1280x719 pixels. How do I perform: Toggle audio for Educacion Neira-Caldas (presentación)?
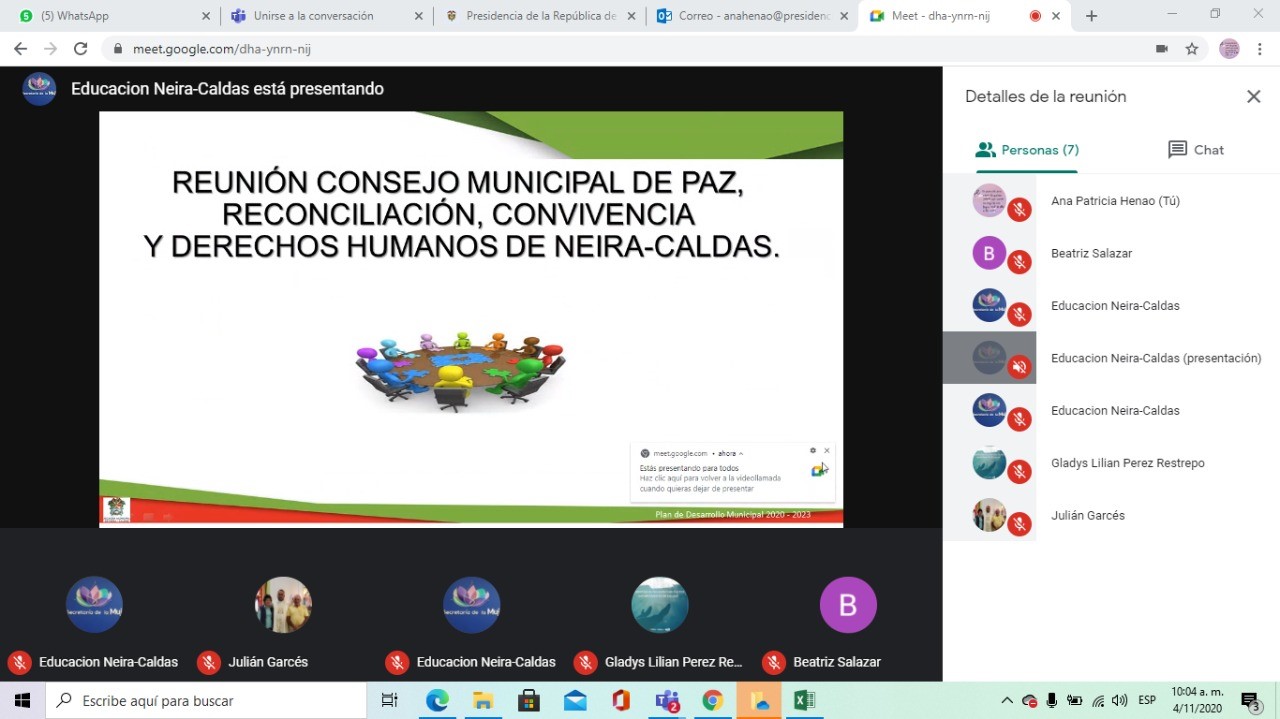pyautogui.click(x=1019, y=367)
